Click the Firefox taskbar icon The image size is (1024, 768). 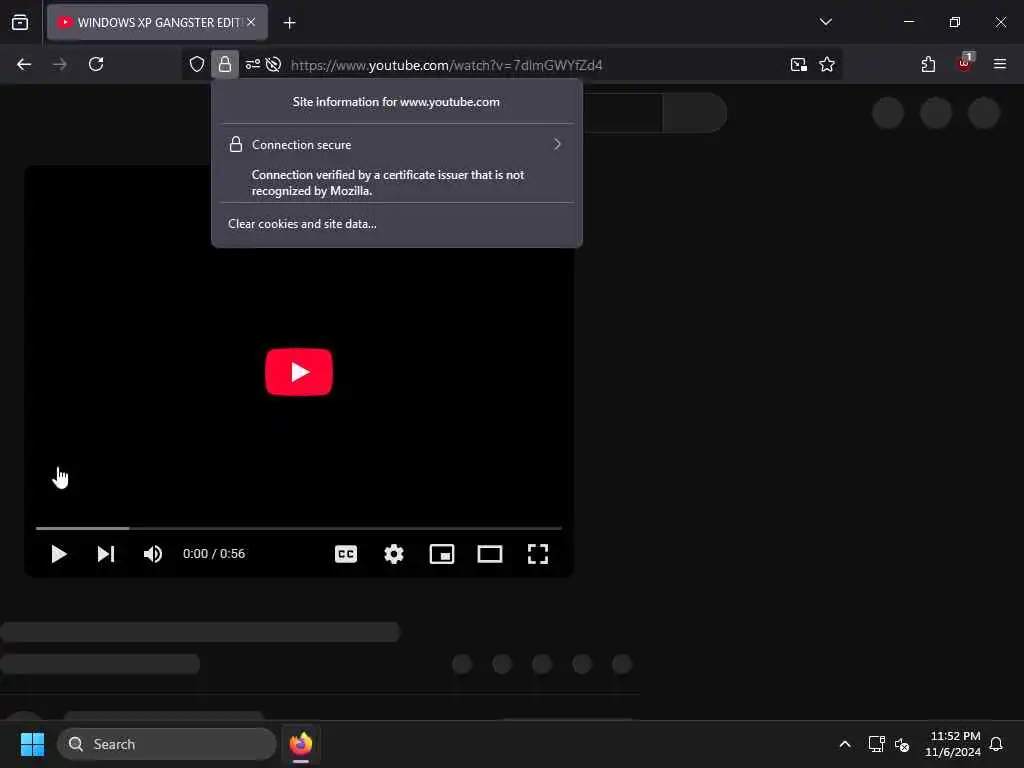coord(300,744)
